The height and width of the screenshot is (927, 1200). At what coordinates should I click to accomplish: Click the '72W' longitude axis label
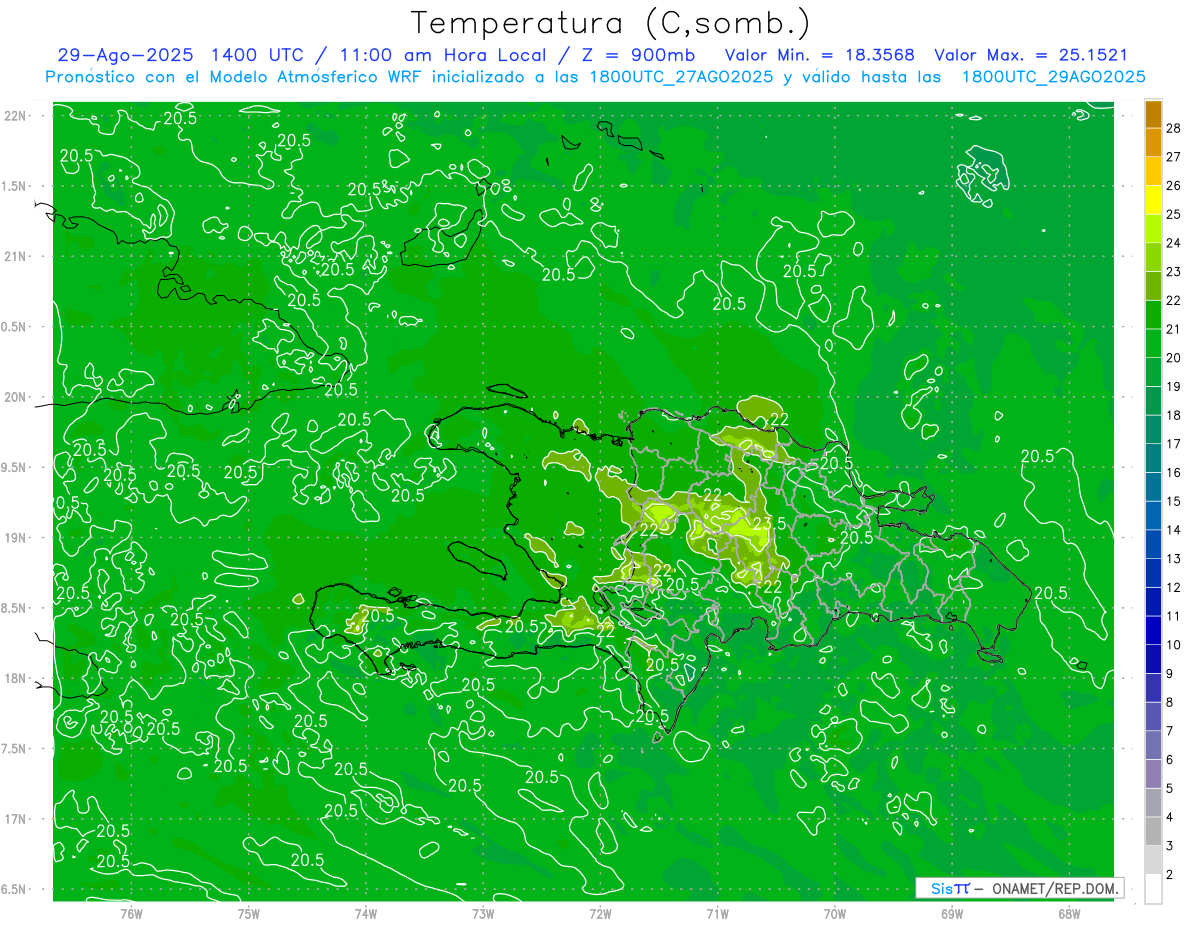(600, 913)
